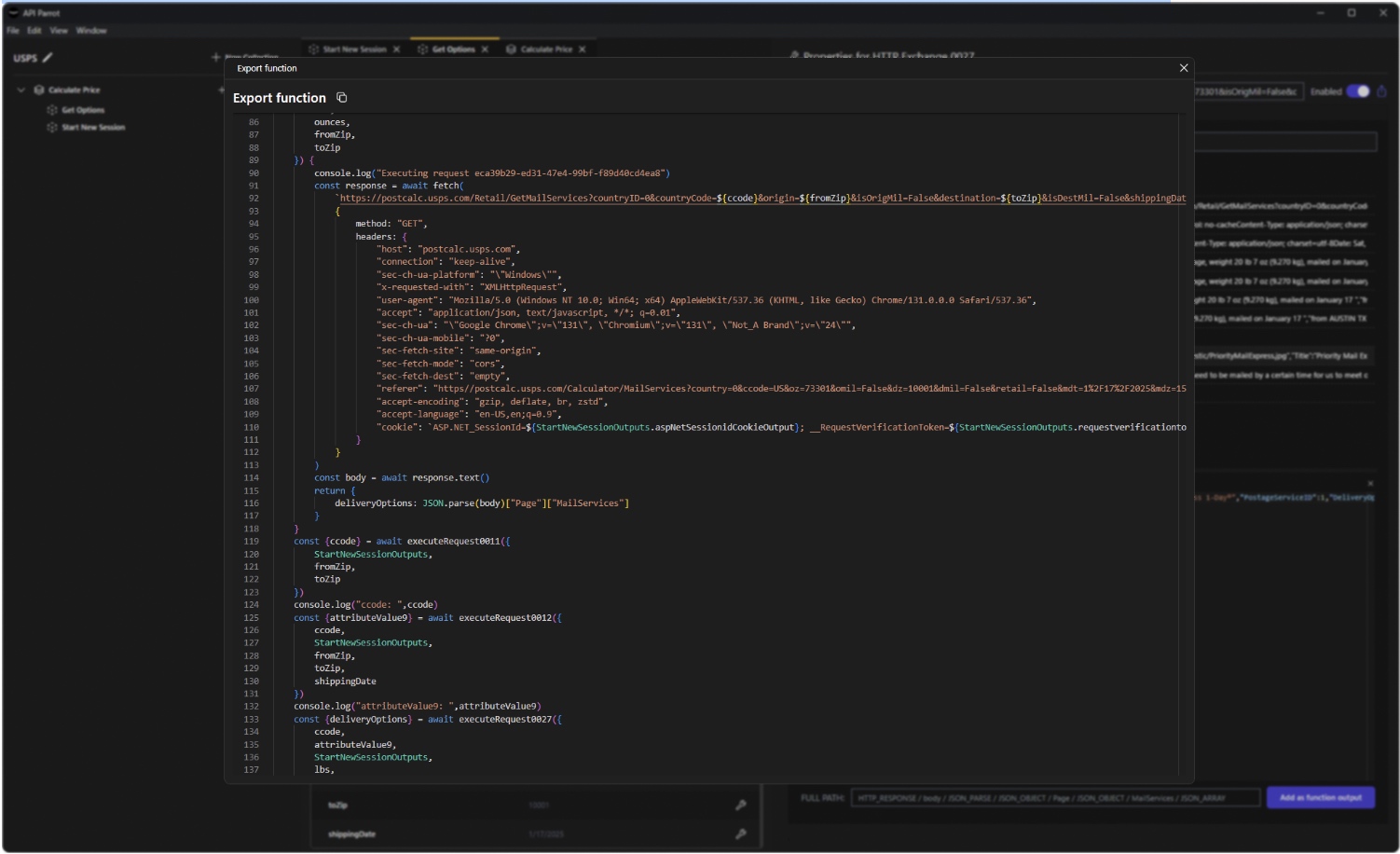Click the pencil icon next to USPS
This screenshot has width=1400, height=854.
[48, 58]
